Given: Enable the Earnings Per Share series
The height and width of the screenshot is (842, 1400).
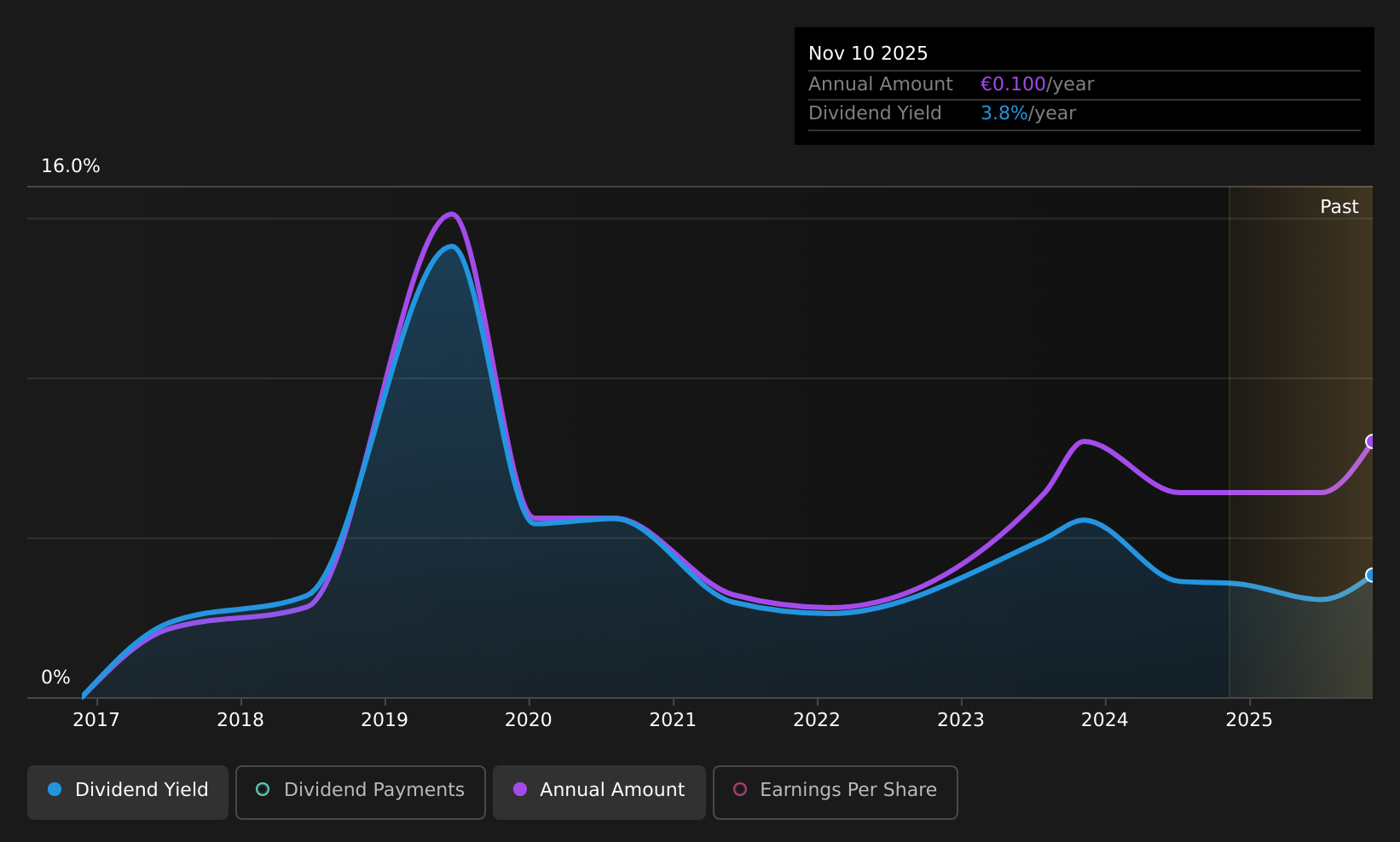Looking at the screenshot, I should (x=835, y=792).
